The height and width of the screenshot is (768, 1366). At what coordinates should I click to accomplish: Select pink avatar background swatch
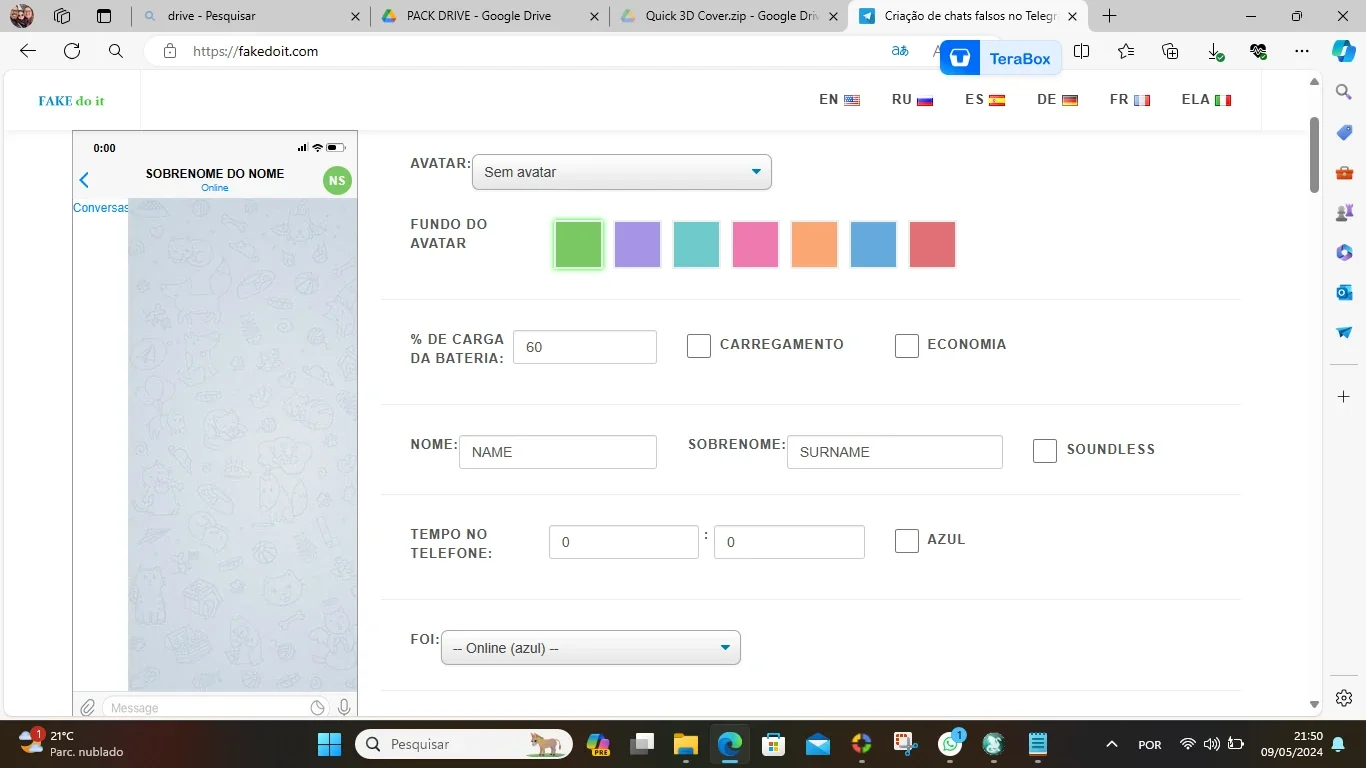[756, 245]
